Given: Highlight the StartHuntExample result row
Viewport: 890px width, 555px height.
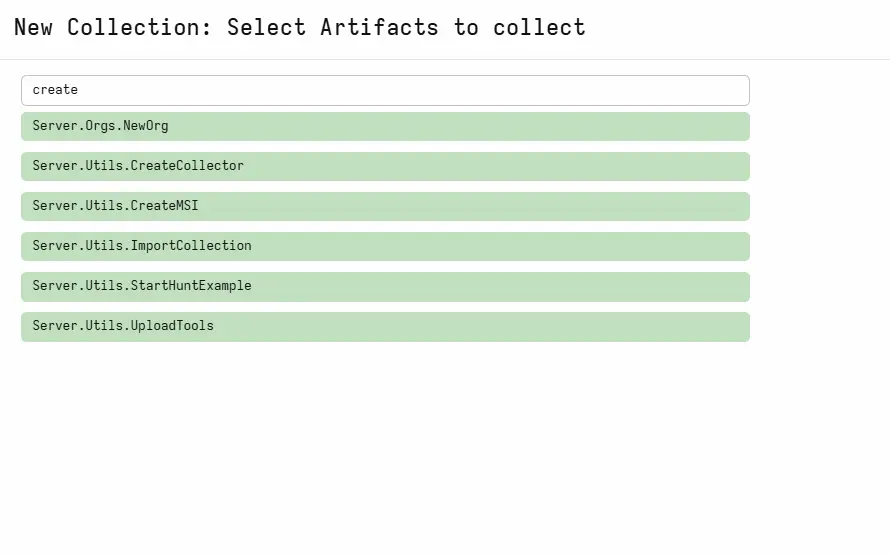Looking at the screenshot, I should [385, 287].
